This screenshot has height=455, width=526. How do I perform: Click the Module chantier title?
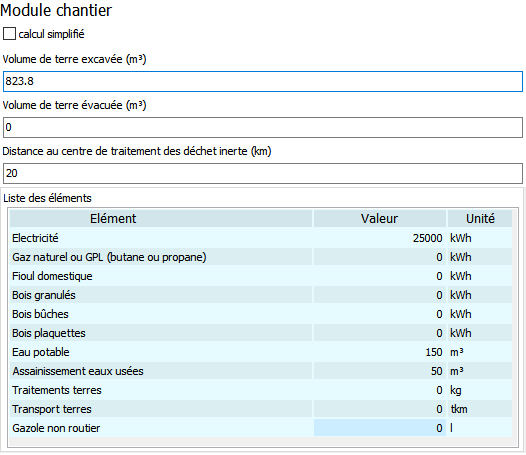[56, 10]
